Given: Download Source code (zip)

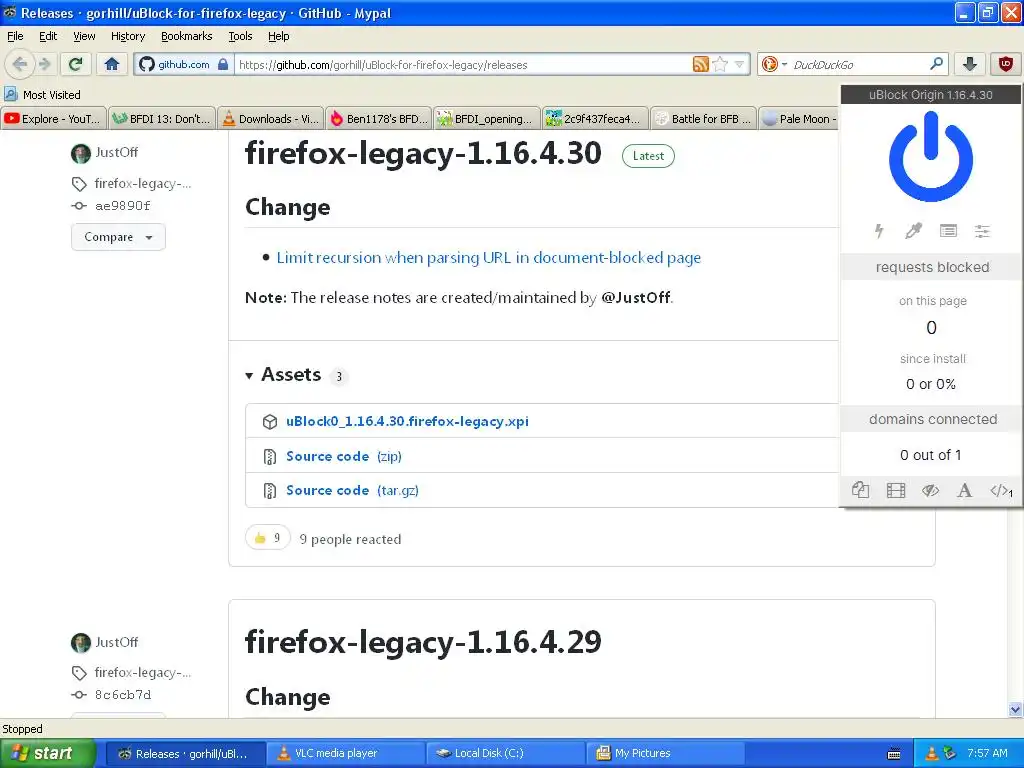Looking at the screenshot, I should click(x=344, y=456).
